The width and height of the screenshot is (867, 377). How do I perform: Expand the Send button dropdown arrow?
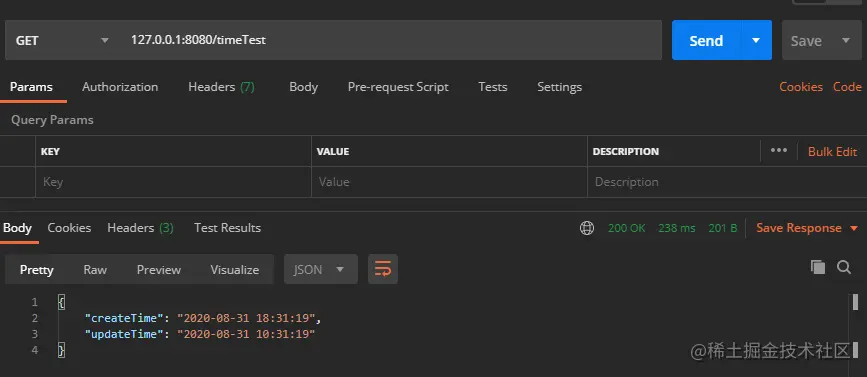point(756,40)
